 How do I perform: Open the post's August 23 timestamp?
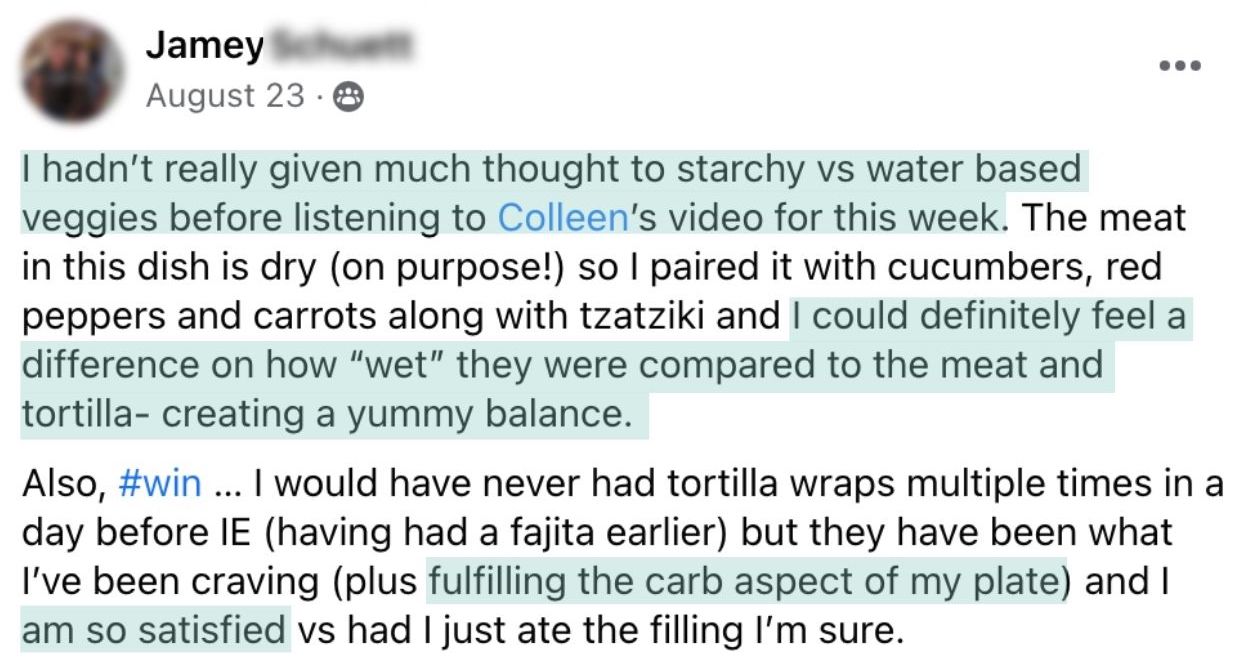pyautogui.click(x=224, y=96)
